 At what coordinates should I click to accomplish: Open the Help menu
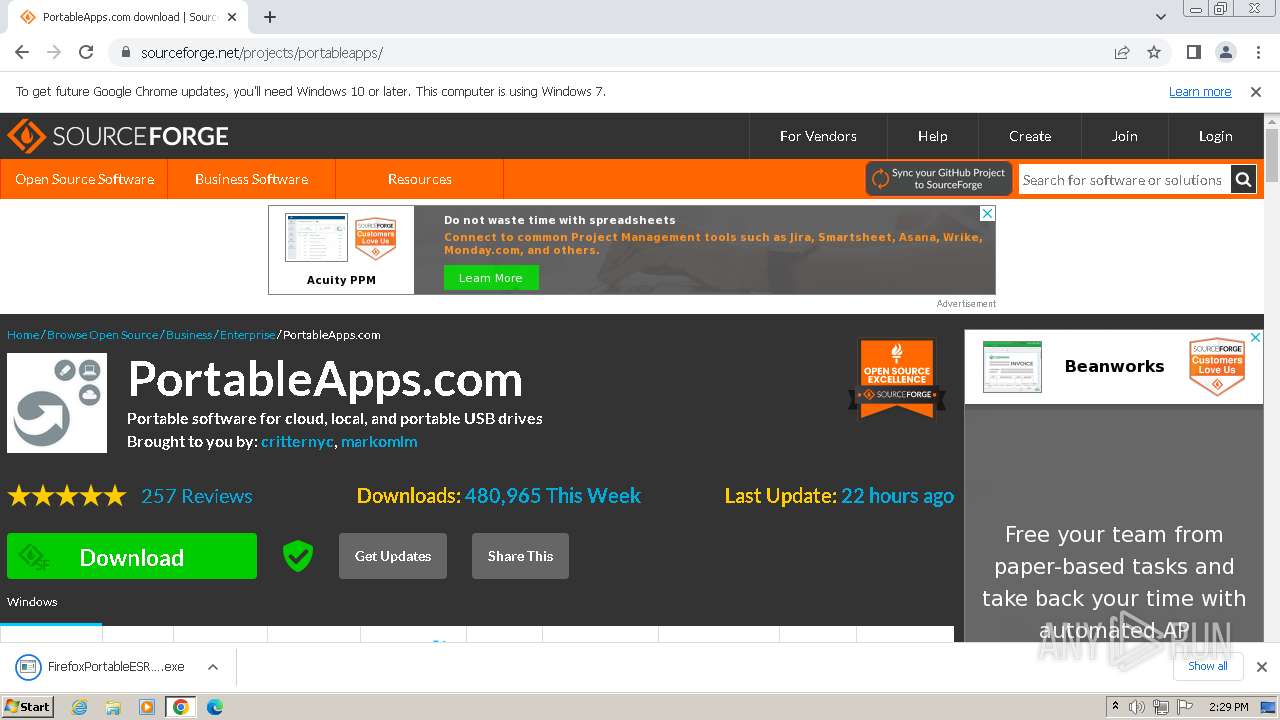point(933,136)
